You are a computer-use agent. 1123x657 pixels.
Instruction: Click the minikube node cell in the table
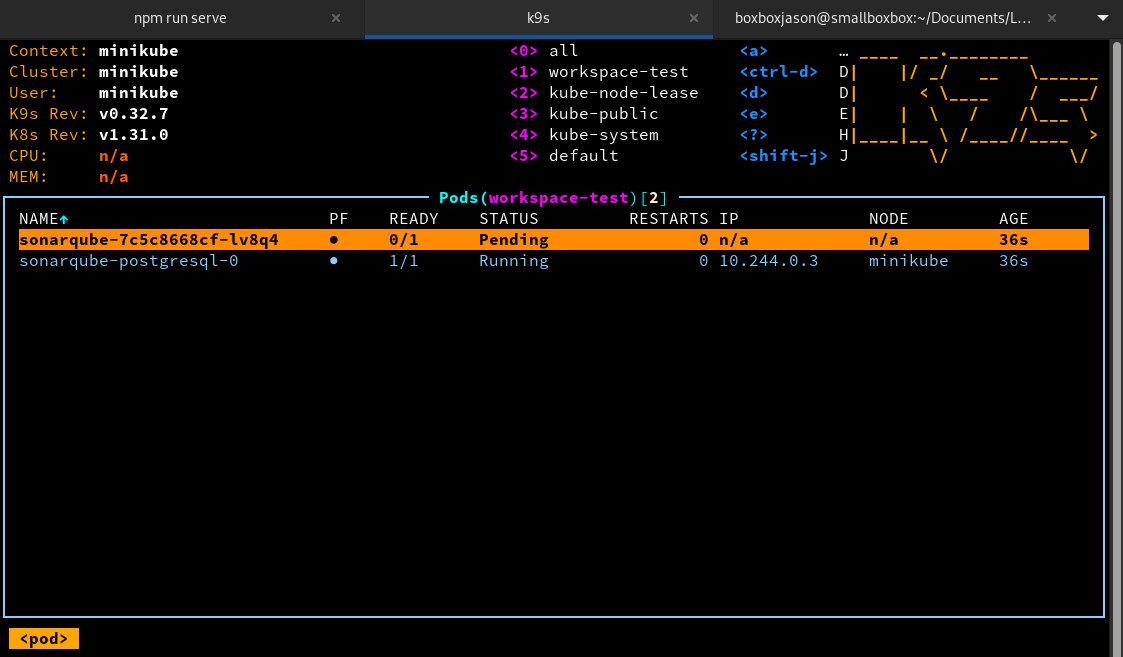pyautogui.click(x=908, y=261)
